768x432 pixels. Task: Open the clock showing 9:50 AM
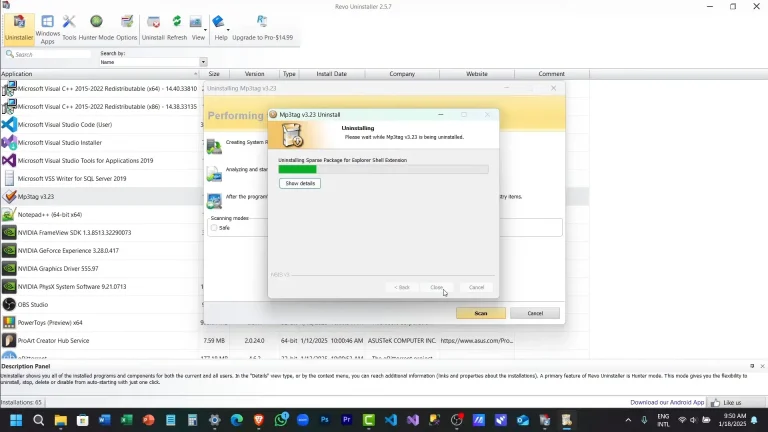click(x=733, y=420)
